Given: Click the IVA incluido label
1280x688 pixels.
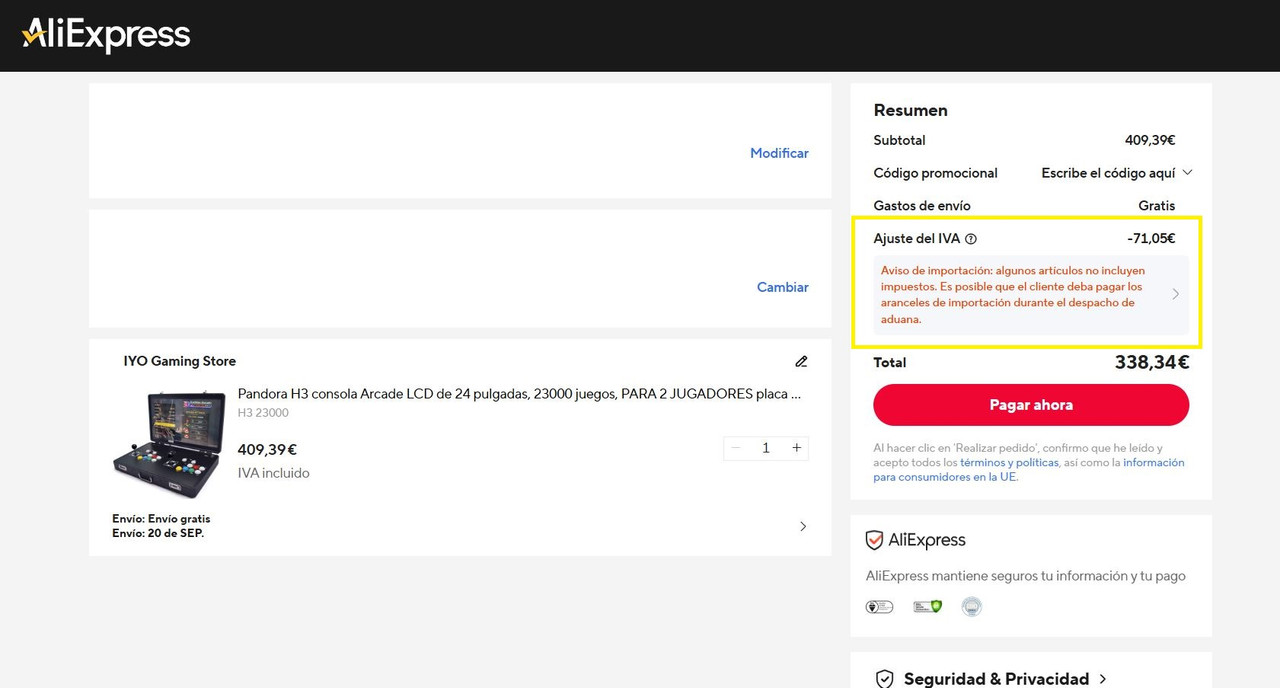Looking at the screenshot, I should (x=274, y=473).
